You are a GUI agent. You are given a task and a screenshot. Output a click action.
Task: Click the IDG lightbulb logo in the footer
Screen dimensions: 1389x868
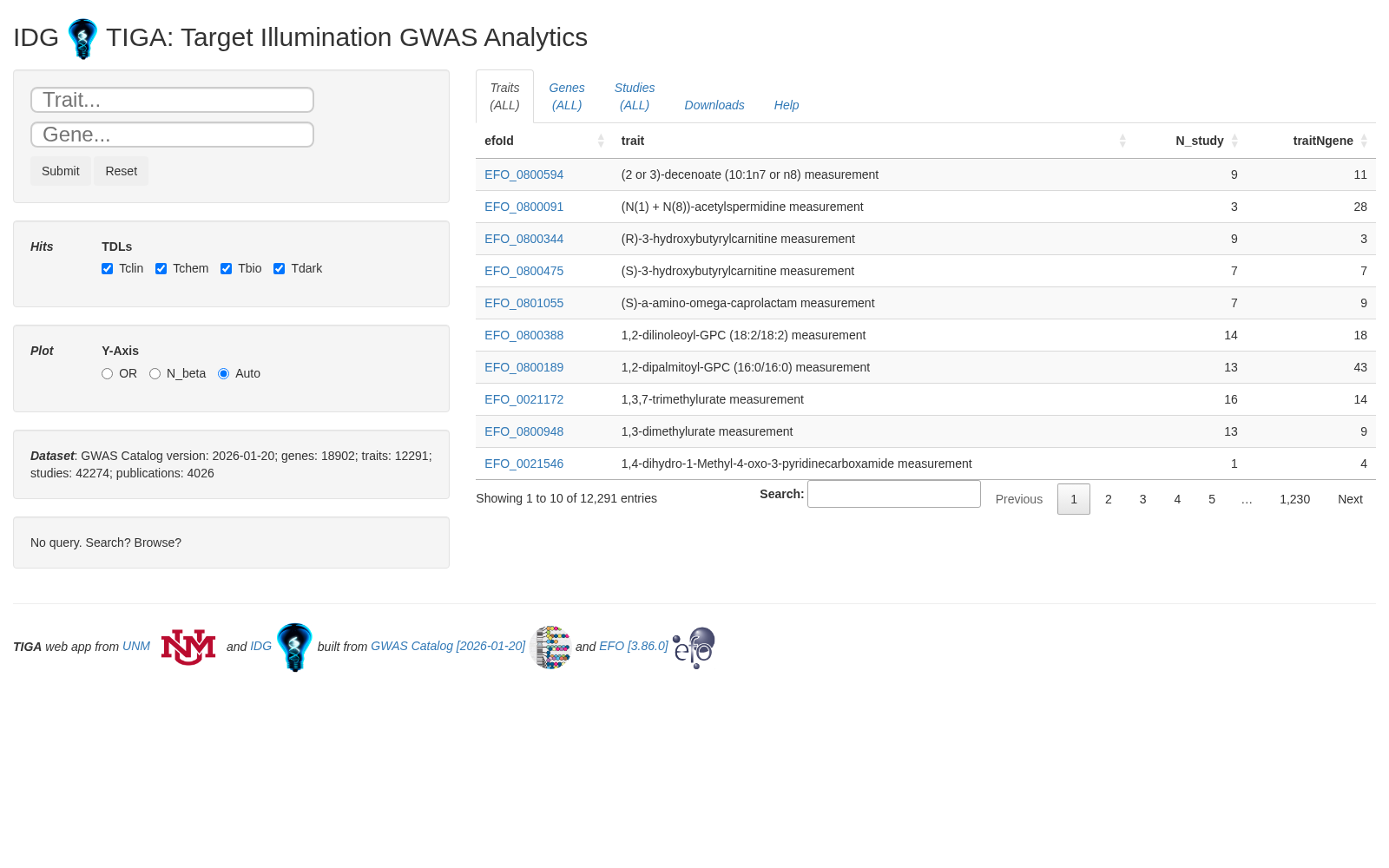coord(294,648)
